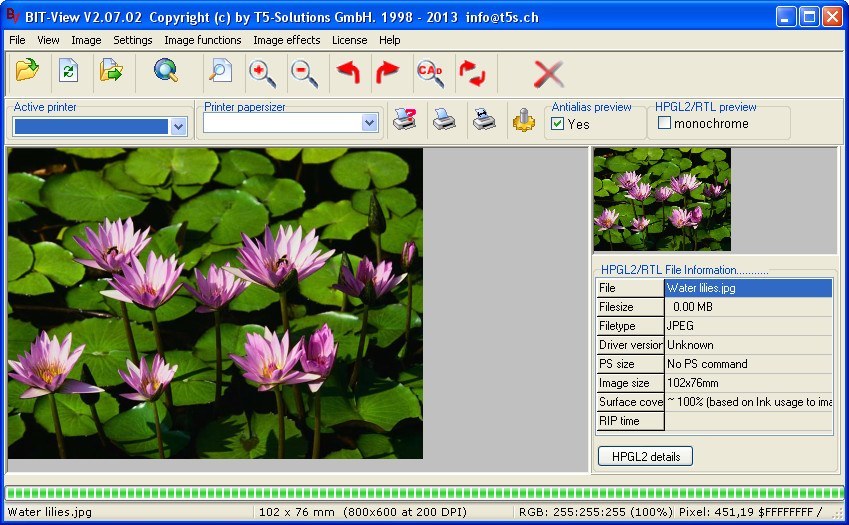Image resolution: width=849 pixels, height=525 pixels.
Task: Click the Unknown driver version value
Action: [748, 345]
